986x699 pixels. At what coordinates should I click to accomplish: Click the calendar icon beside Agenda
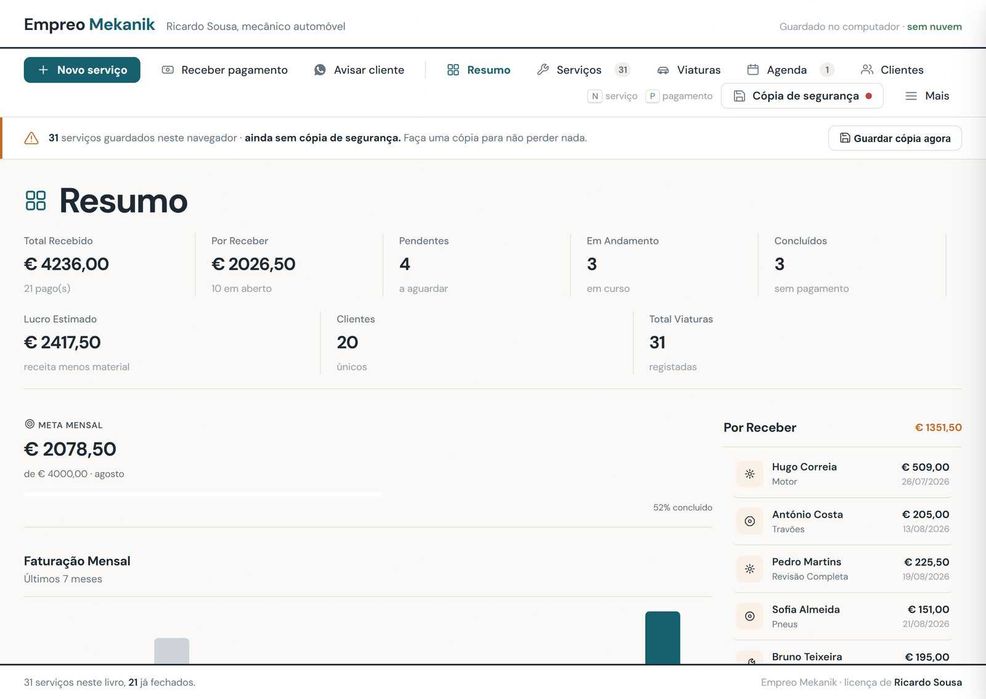coord(753,70)
